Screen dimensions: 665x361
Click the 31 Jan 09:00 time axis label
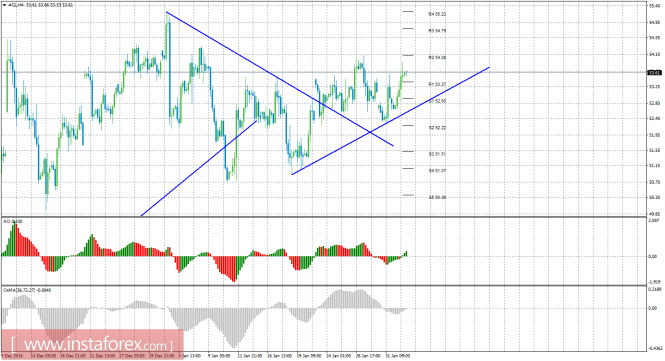[x=397, y=356]
